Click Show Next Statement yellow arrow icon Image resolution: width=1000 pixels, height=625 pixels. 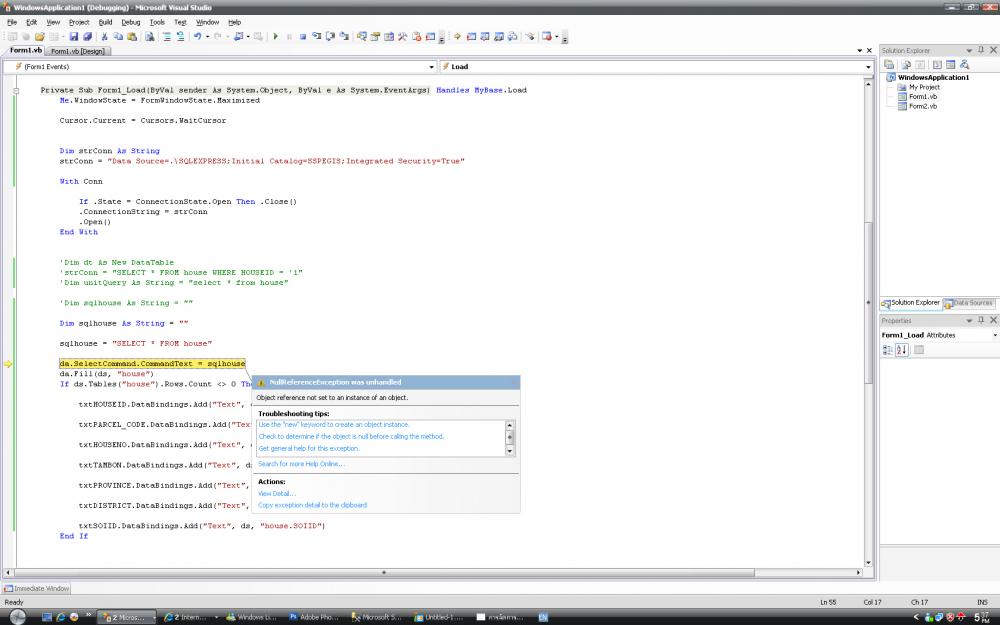(x=457, y=37)
